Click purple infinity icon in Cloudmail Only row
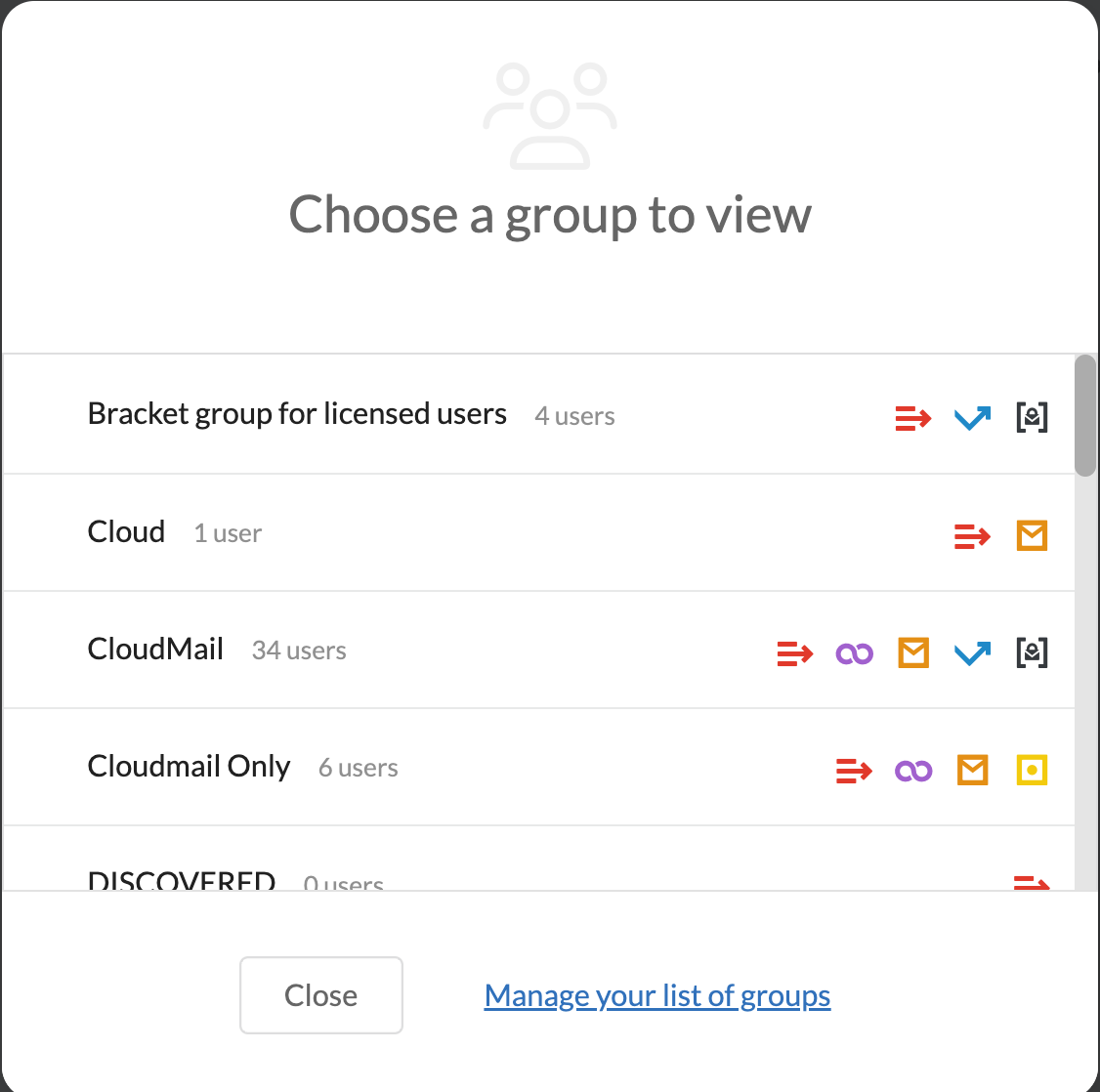Image resolution: width=1100 pixels, height=1092 pixels. pos(913,771)
